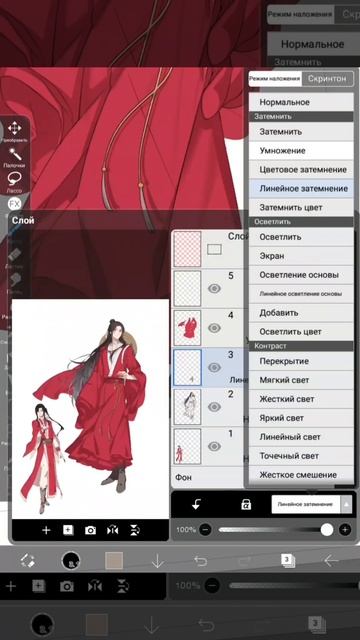Tap the rectangle icon on the selection layer
The width and height of the screenshot is (360, 640).
pos(214,249)
